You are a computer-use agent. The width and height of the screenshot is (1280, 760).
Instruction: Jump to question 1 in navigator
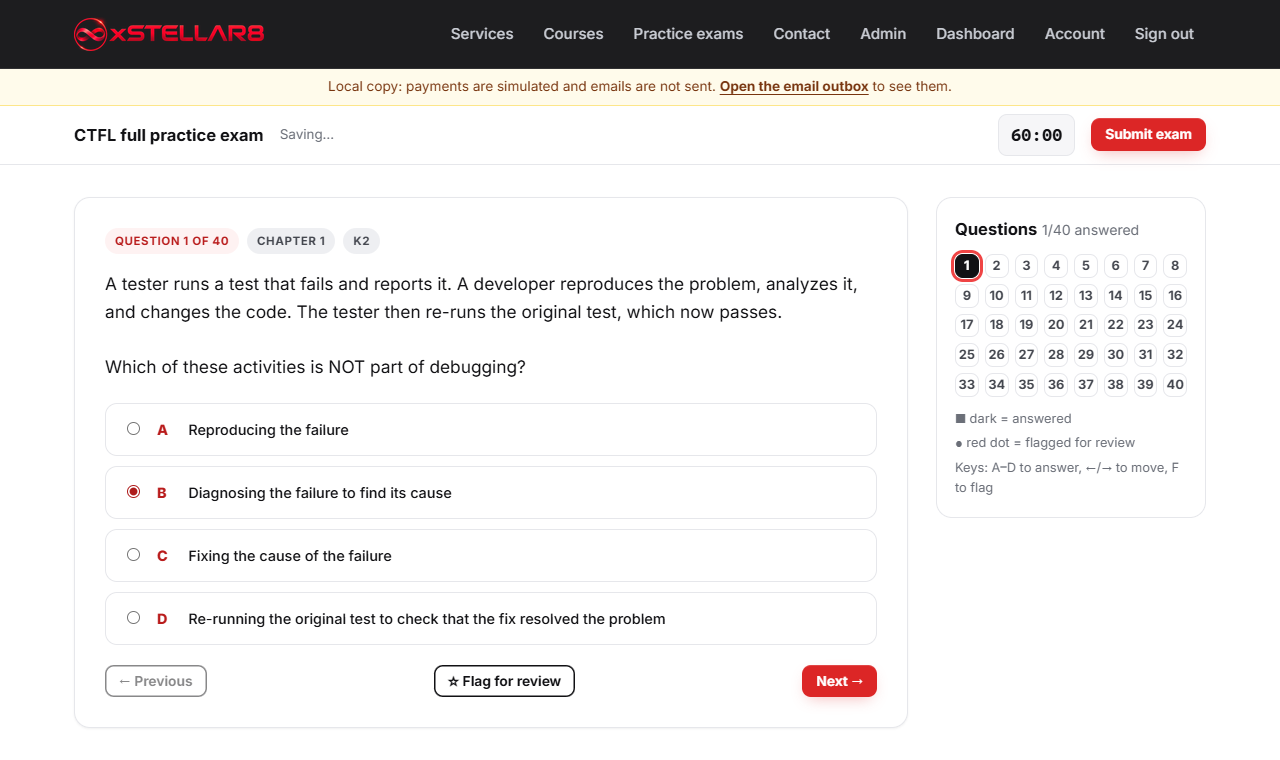(x=966, y=266)
